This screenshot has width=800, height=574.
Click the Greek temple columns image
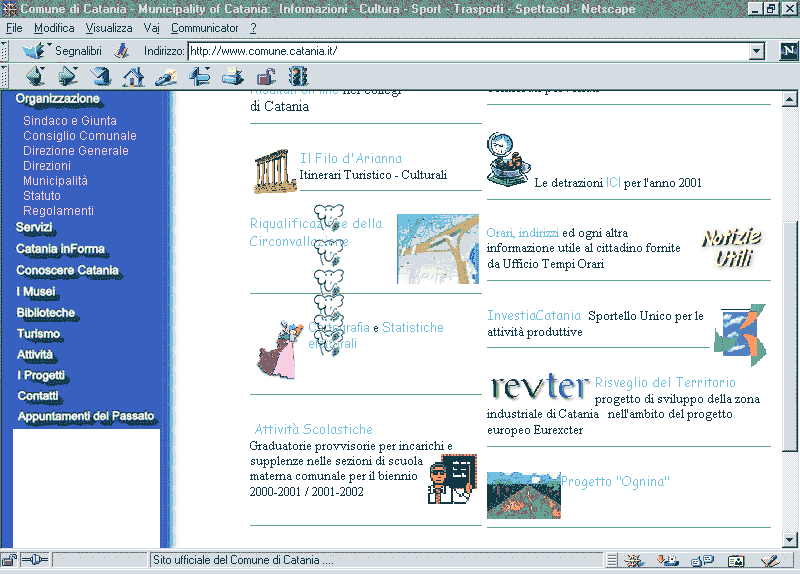coord(274,171)
